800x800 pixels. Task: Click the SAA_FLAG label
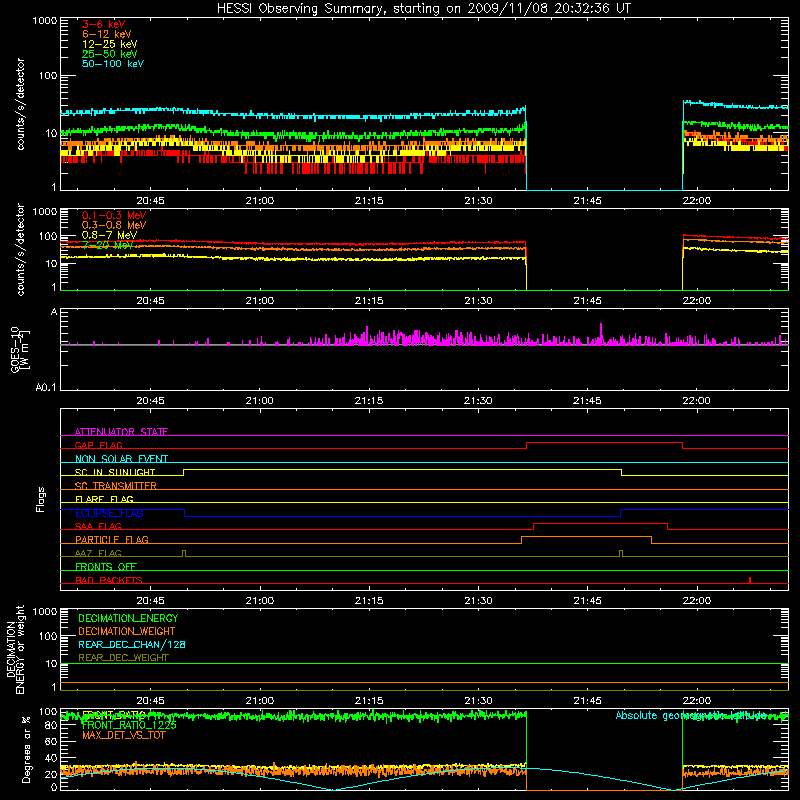coord(98,526)
